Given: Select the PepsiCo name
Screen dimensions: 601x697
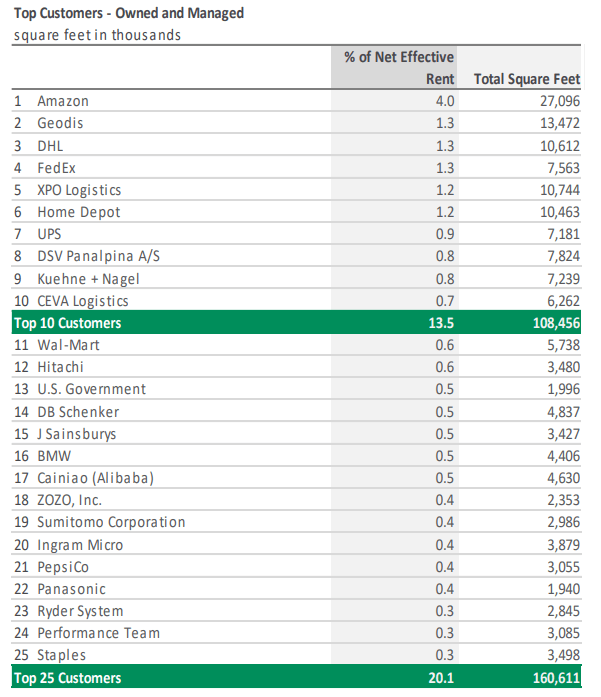Looking at the screenshot, I should coord(63,567).
